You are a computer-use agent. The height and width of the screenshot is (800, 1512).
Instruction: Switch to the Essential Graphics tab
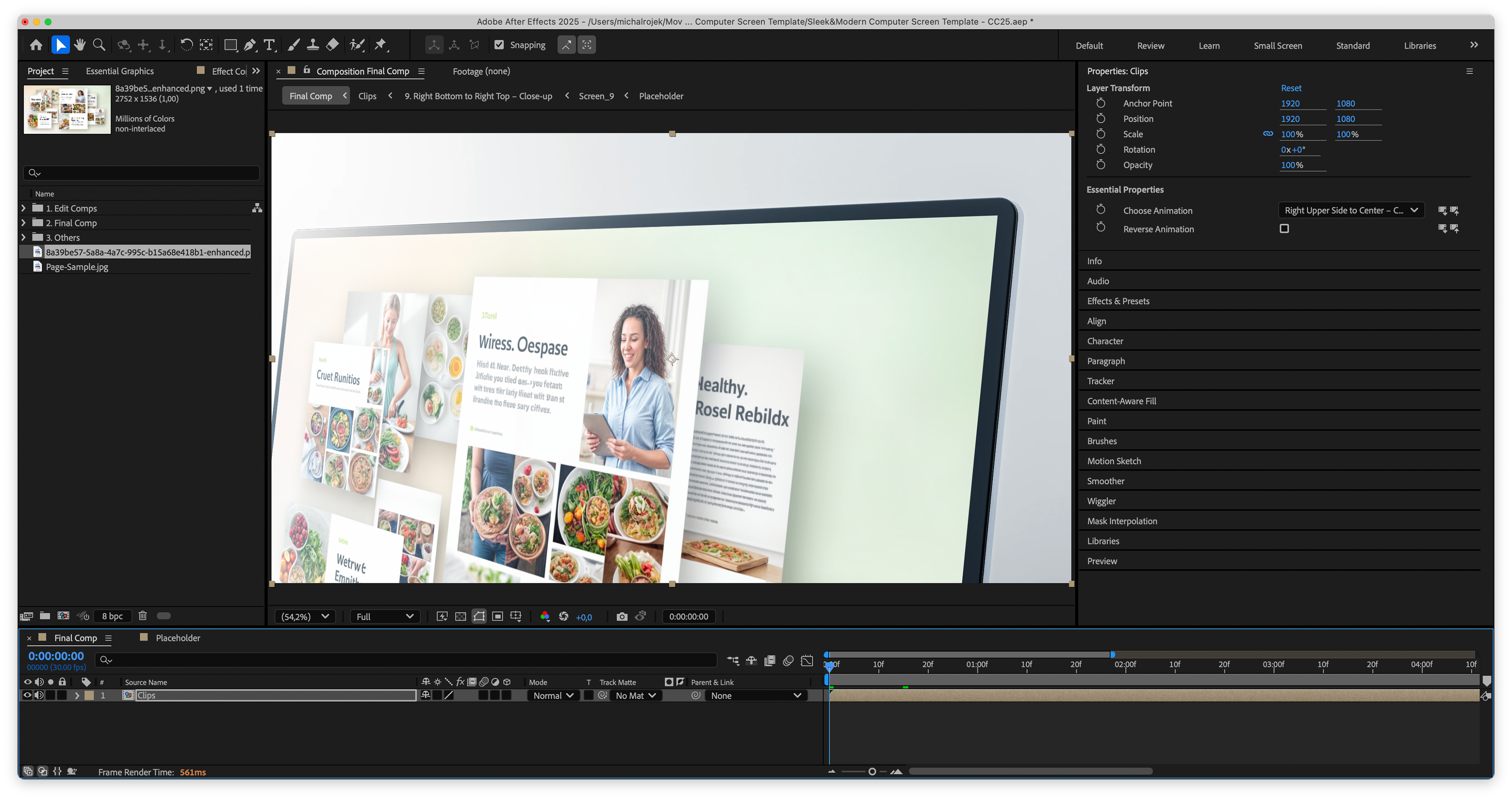tap(120, 71)
